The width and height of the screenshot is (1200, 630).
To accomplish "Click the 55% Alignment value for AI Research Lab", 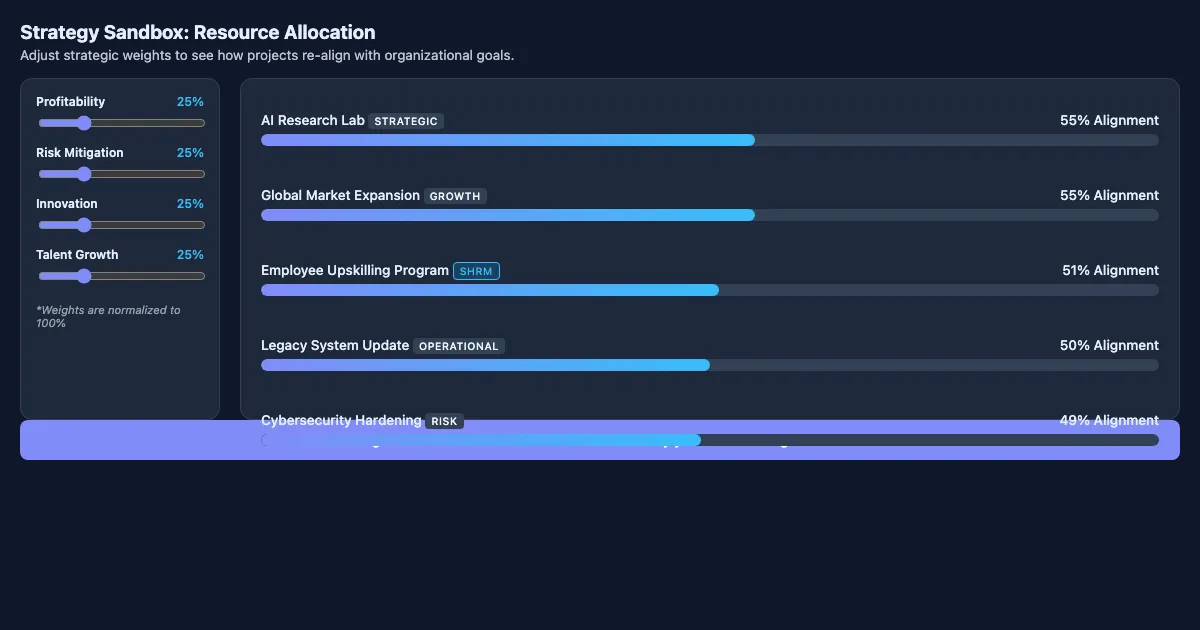I will click(1109, 120).
